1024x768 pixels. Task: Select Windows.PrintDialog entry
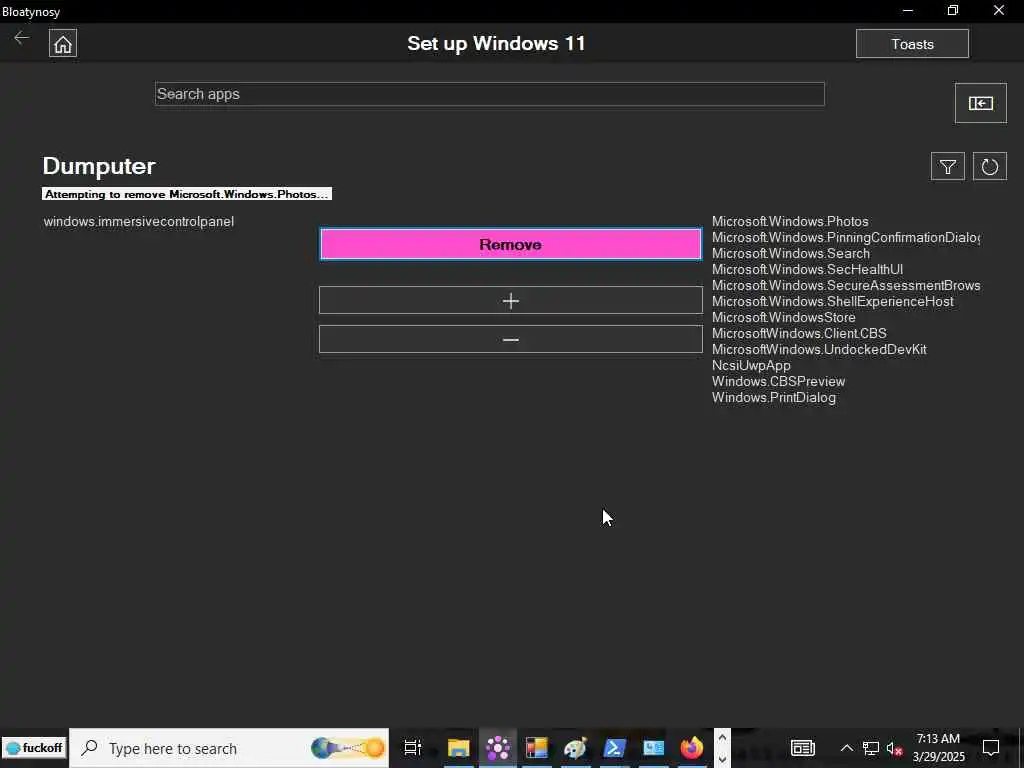click(774, 397)
